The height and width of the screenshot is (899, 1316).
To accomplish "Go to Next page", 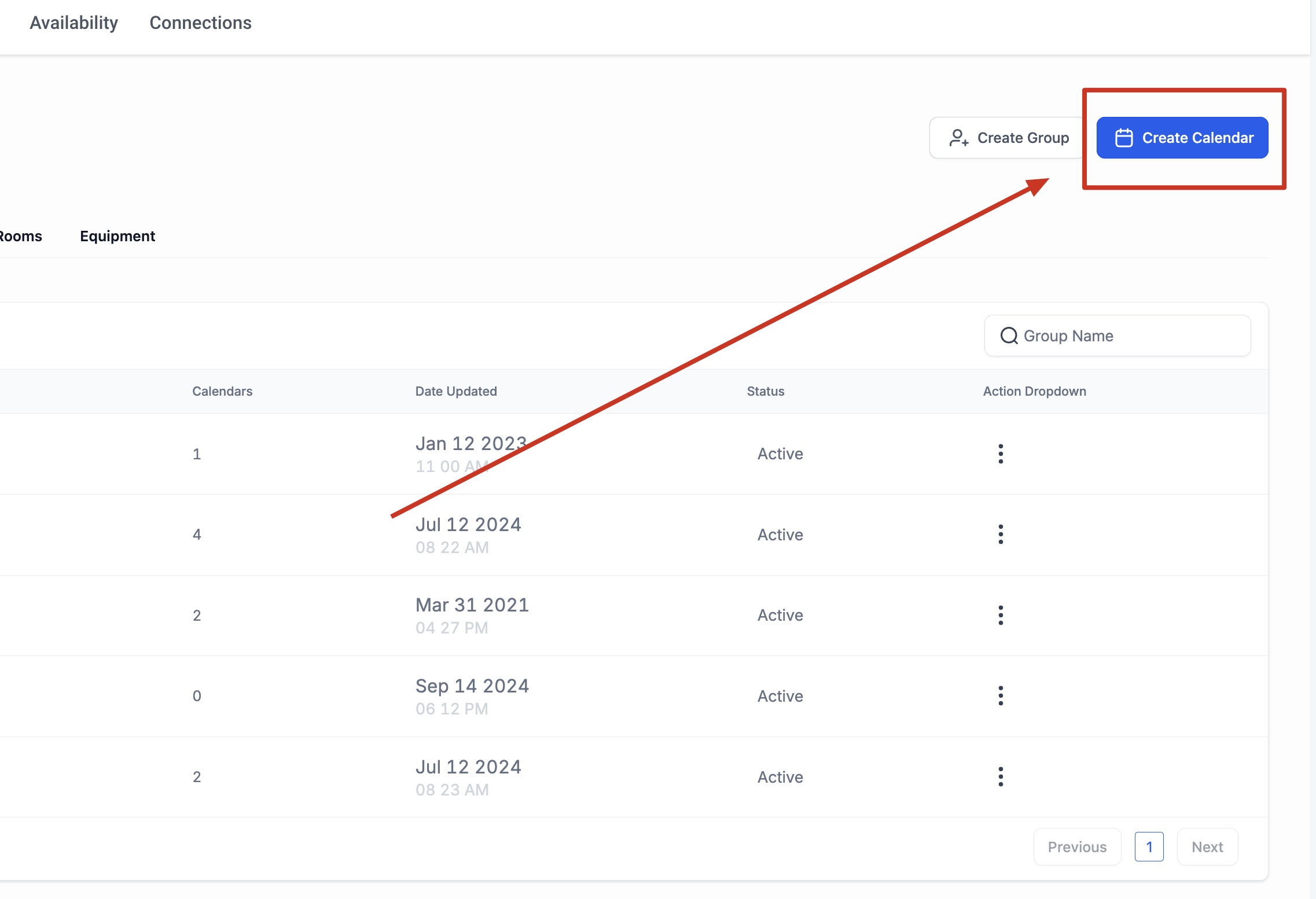I will pyautogui.click(x=1207, y=847).
